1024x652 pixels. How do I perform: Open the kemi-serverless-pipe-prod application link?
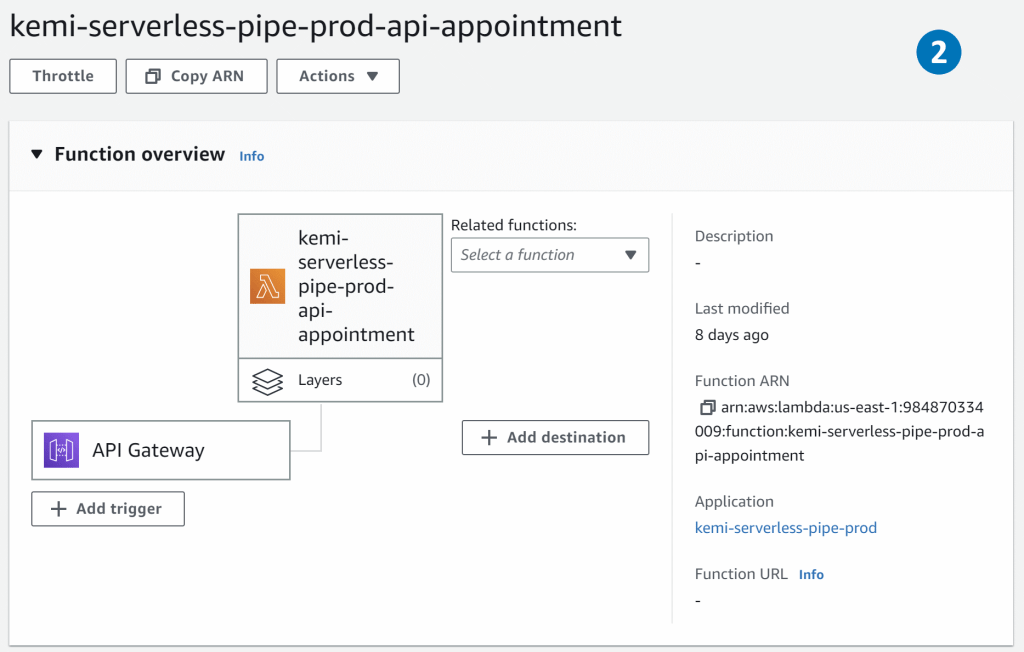point(785,527)
